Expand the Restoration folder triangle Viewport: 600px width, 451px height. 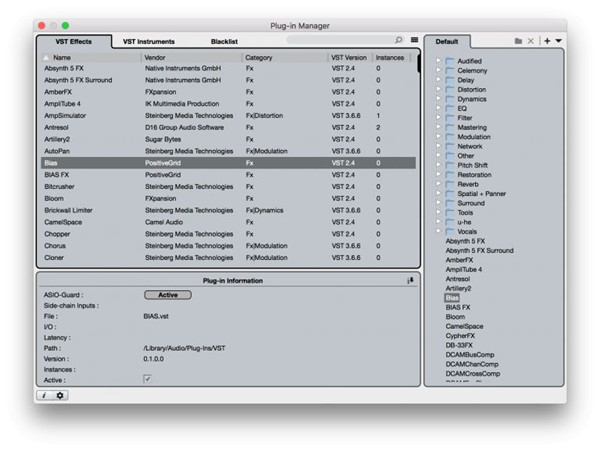439,174
